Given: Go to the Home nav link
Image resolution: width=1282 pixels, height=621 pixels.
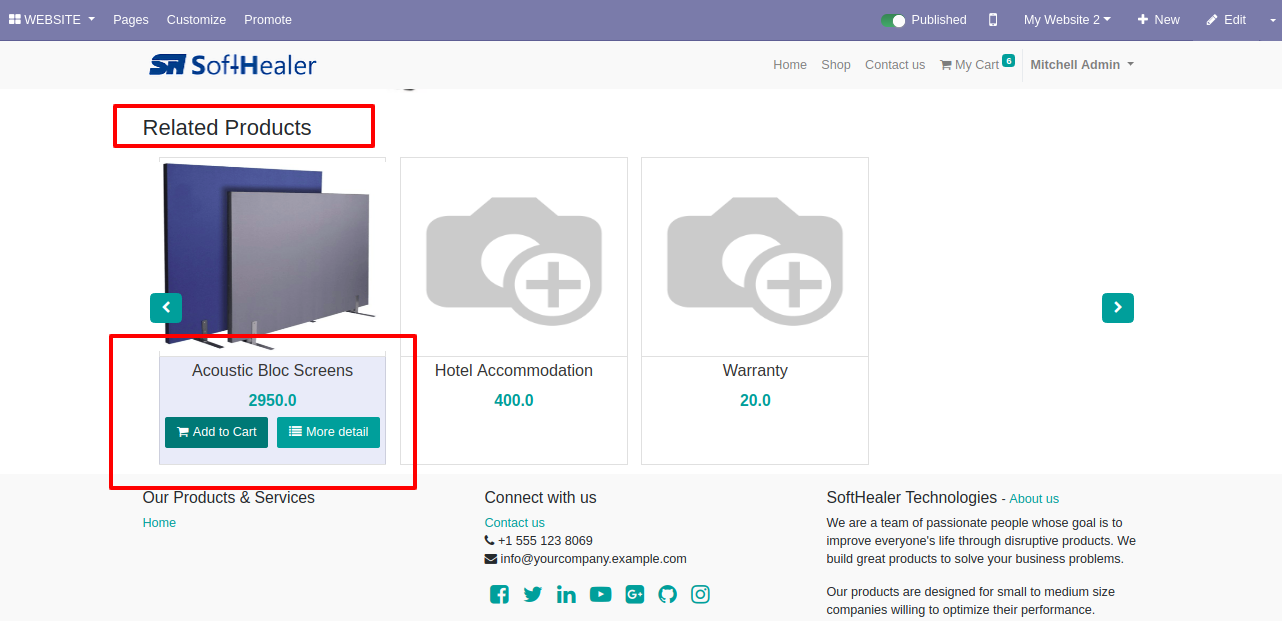Looking at the screenshot, I should click(790, 65).
